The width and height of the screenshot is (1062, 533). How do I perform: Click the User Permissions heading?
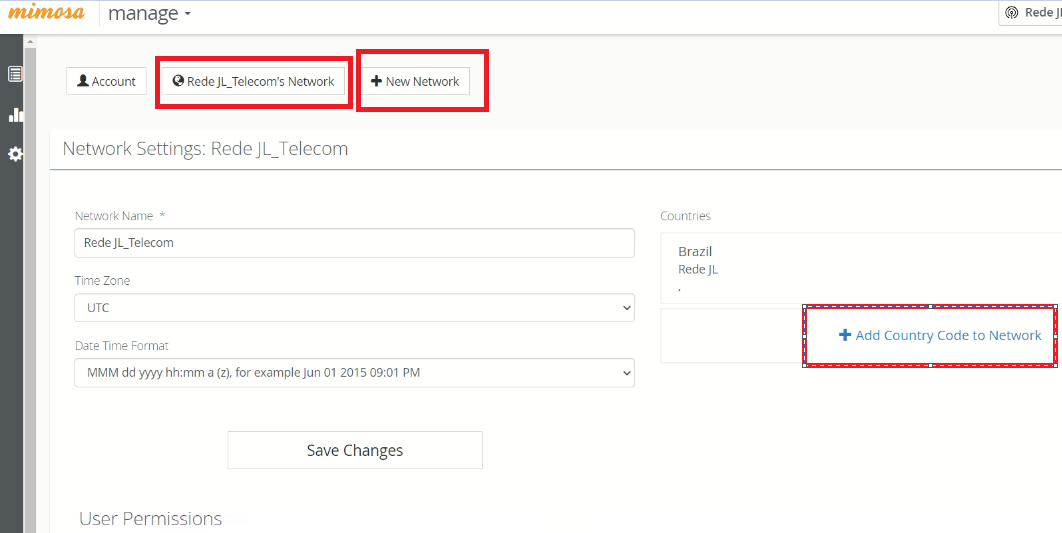(x=150, y=519)
